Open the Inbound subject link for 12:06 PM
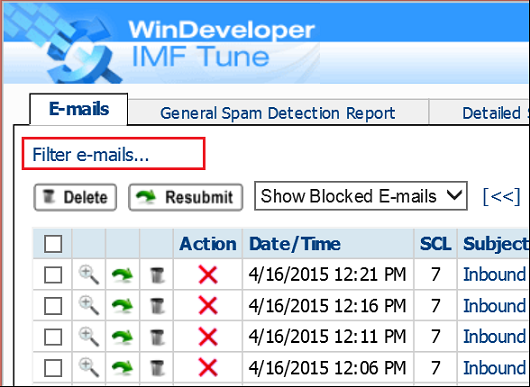The height and width of the screenshot is (387, 530). 495,368
